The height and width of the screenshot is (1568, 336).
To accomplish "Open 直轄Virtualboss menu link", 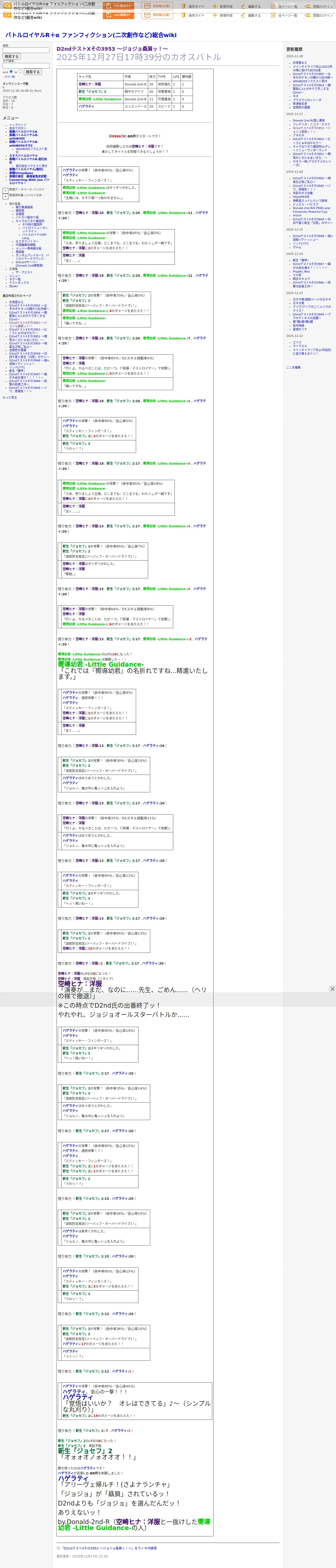I will pos(21,173).
